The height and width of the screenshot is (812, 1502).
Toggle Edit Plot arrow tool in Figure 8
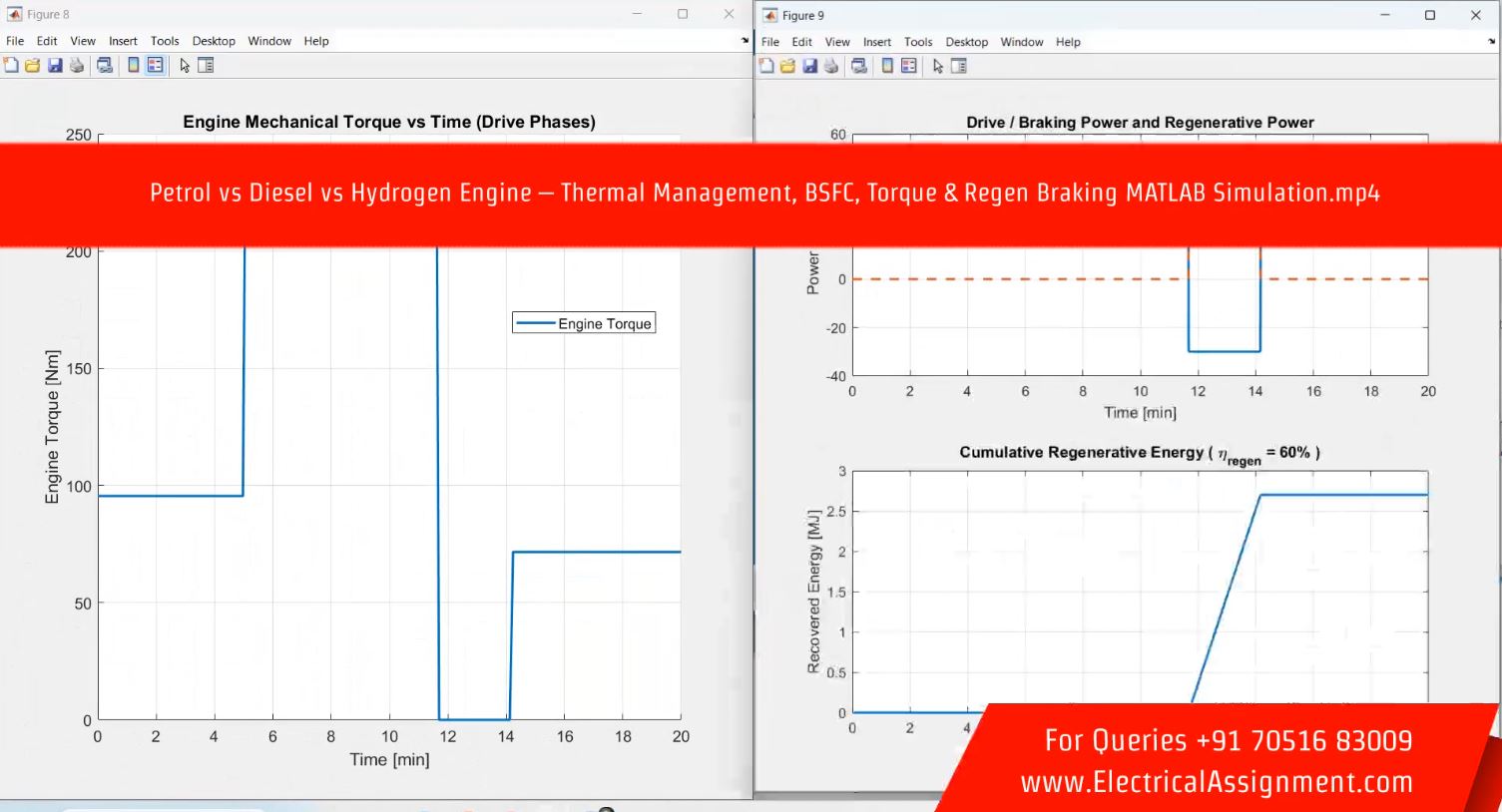pyautogui.click(x=185, y=66)
